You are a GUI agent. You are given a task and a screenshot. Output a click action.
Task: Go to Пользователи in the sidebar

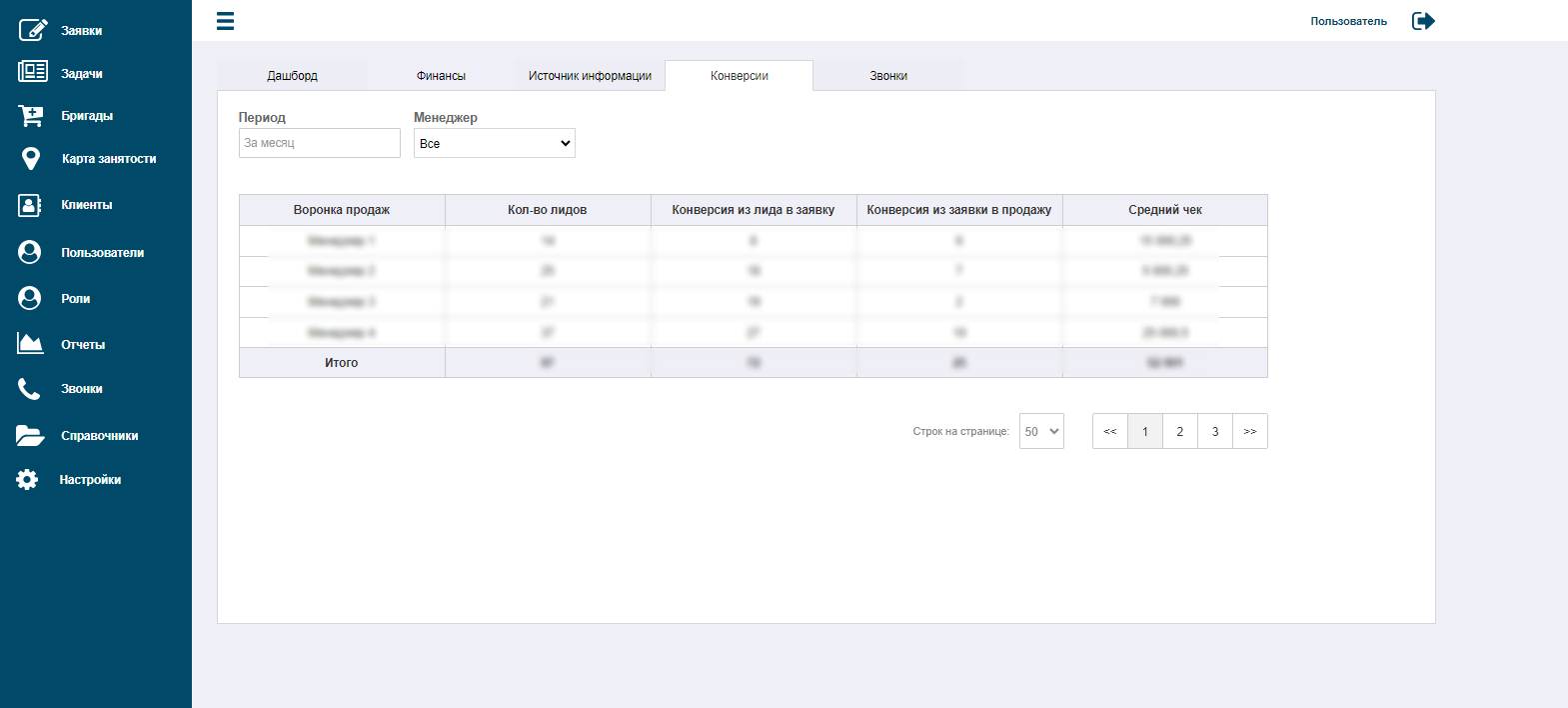pos(103,253)
